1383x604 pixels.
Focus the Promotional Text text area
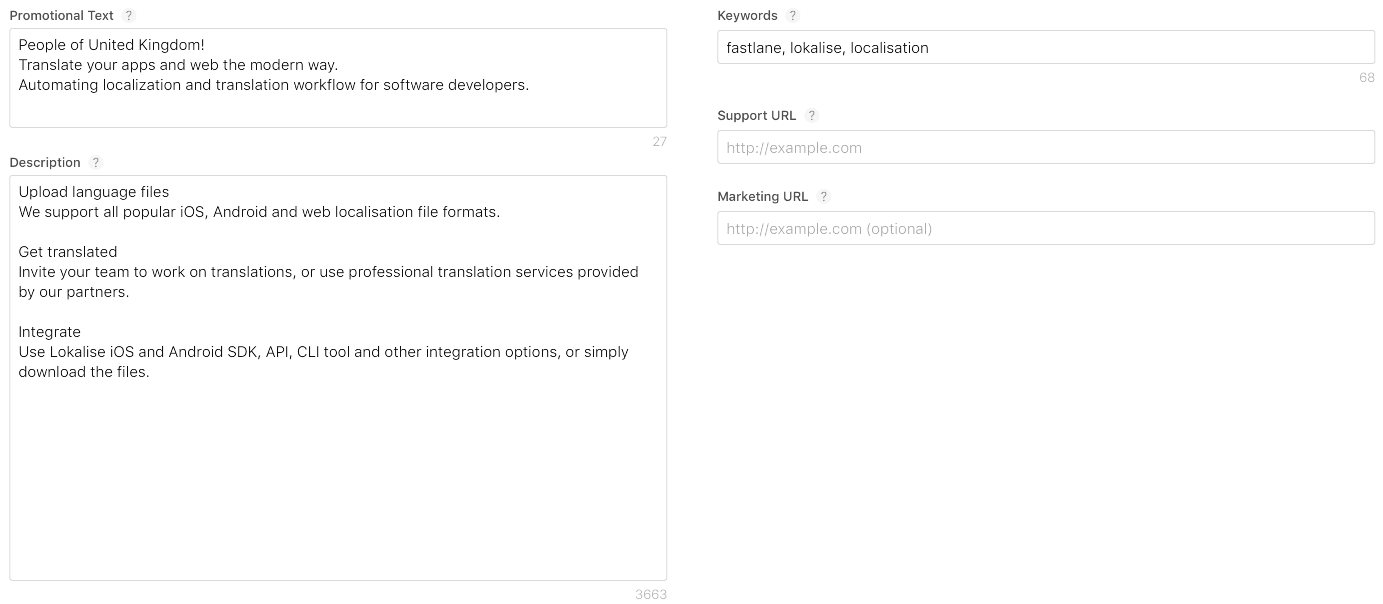point(338,105)
